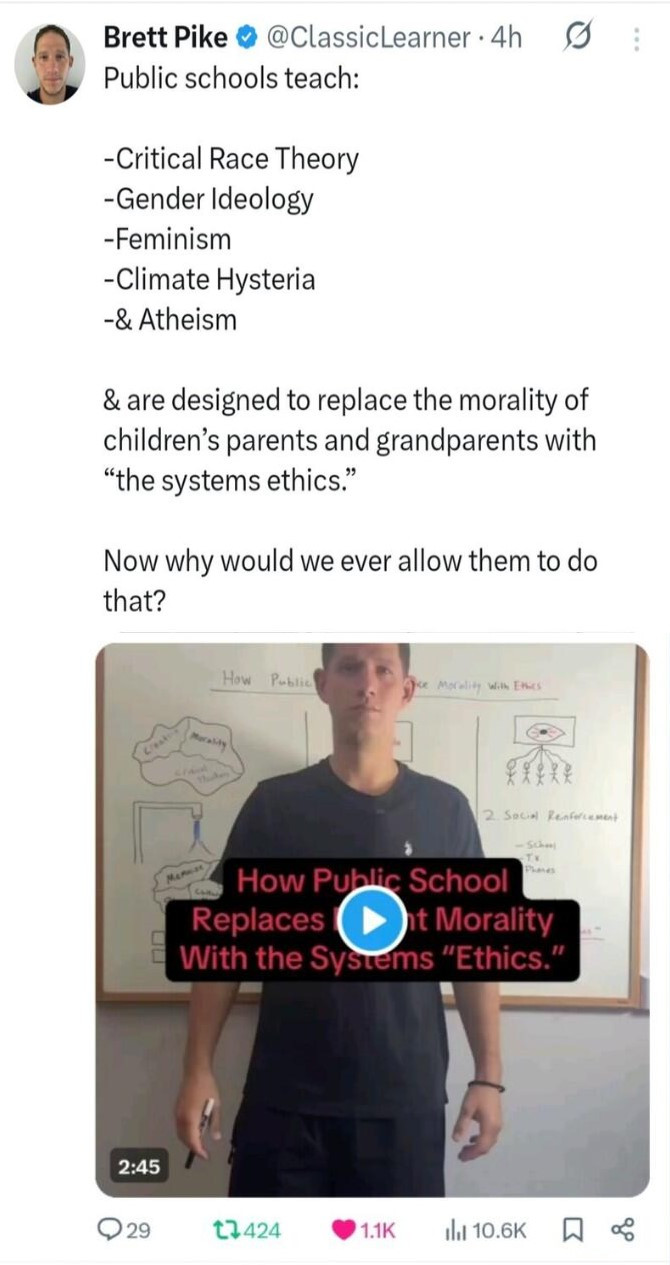Click the 1.1K likes count
670x1265 pixels.
point(377,1231)
